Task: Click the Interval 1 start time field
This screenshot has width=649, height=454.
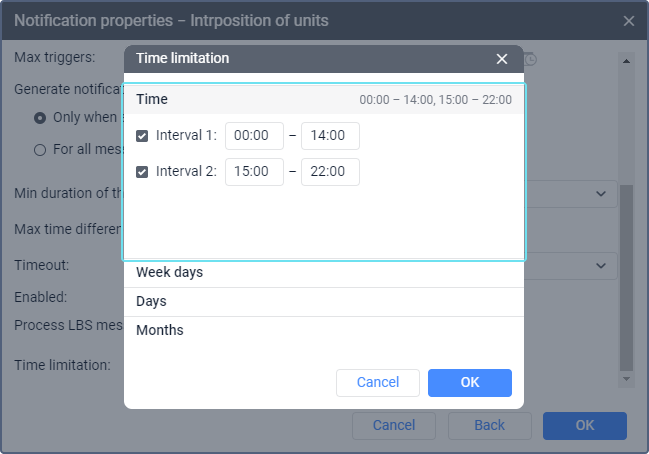Action: pos(254,136)
